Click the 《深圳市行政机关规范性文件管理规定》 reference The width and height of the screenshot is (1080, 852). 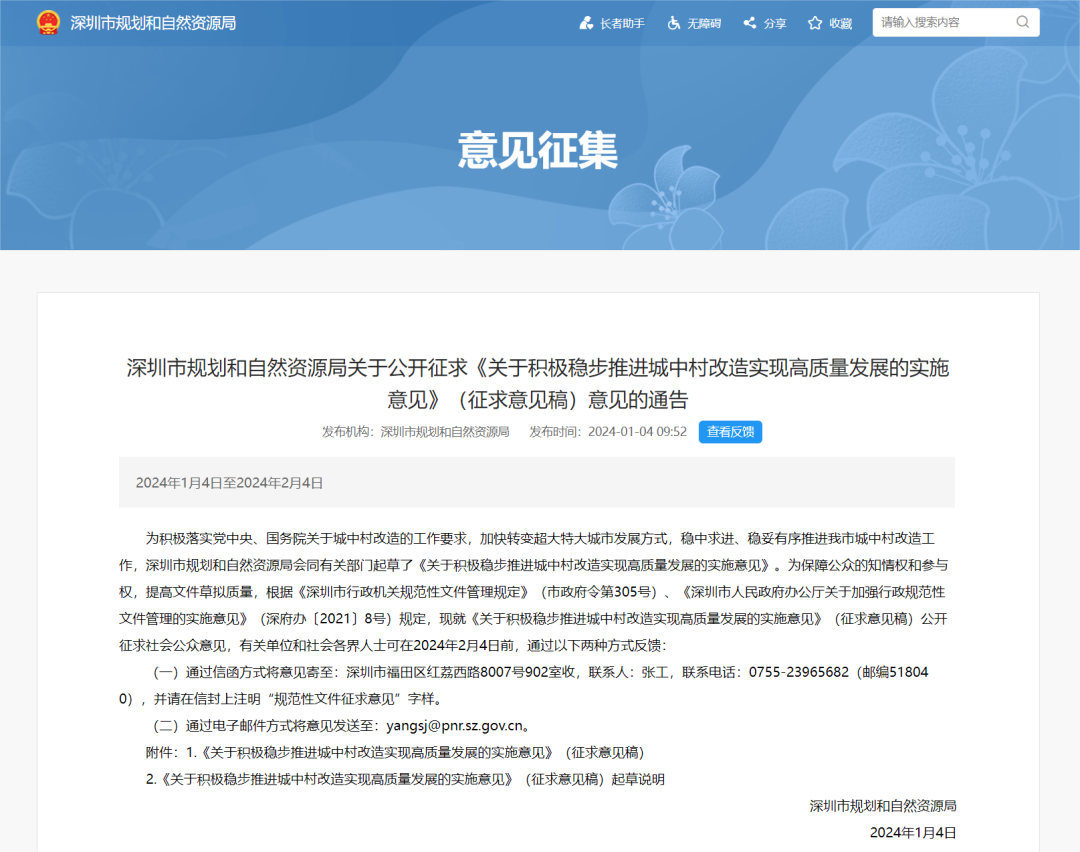click(x=415, y=592)
